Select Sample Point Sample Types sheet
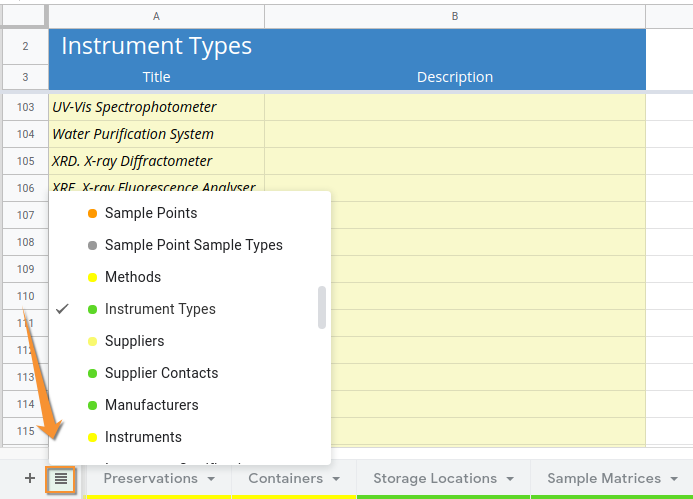Screen dimensions: 693x499 point(193,245)
